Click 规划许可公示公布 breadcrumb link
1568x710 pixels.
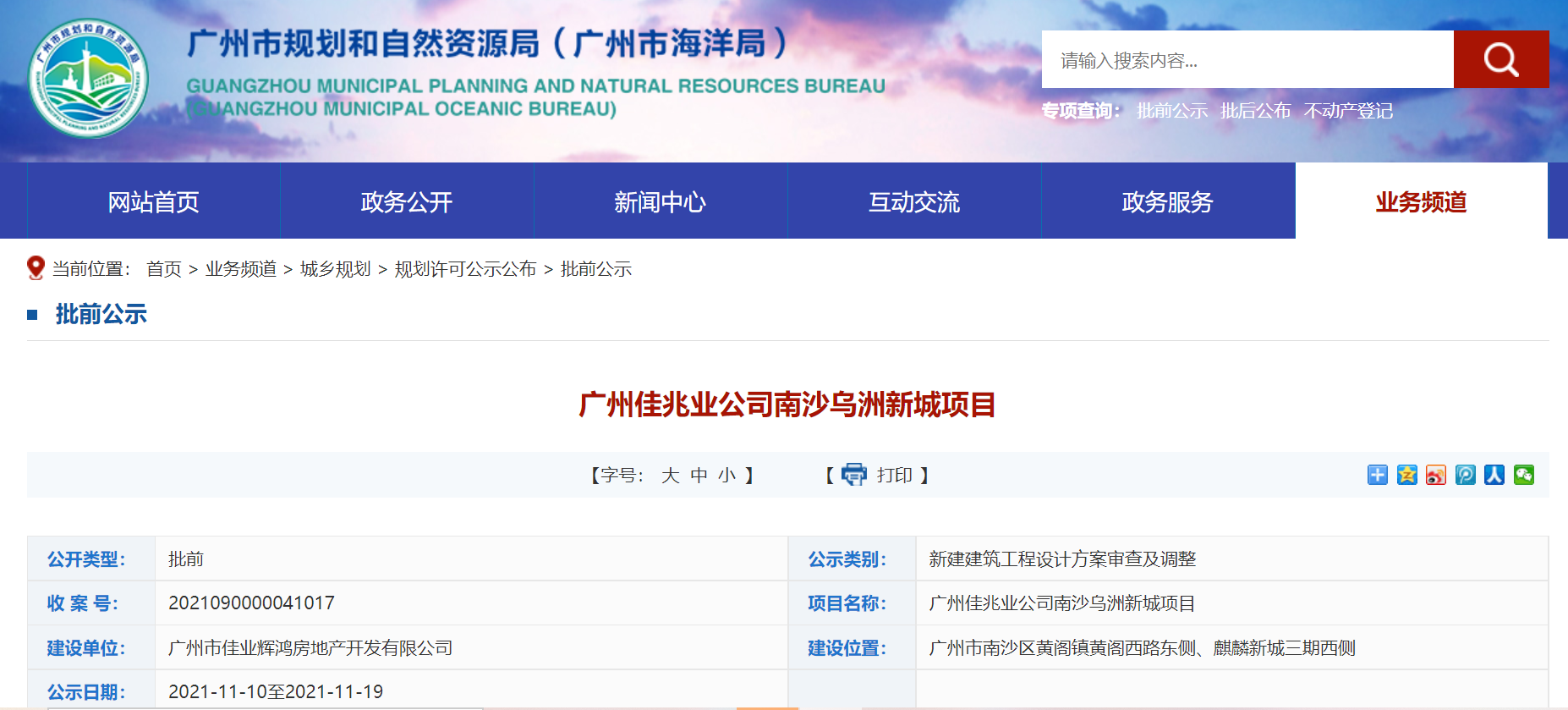[x=466, y=269]
